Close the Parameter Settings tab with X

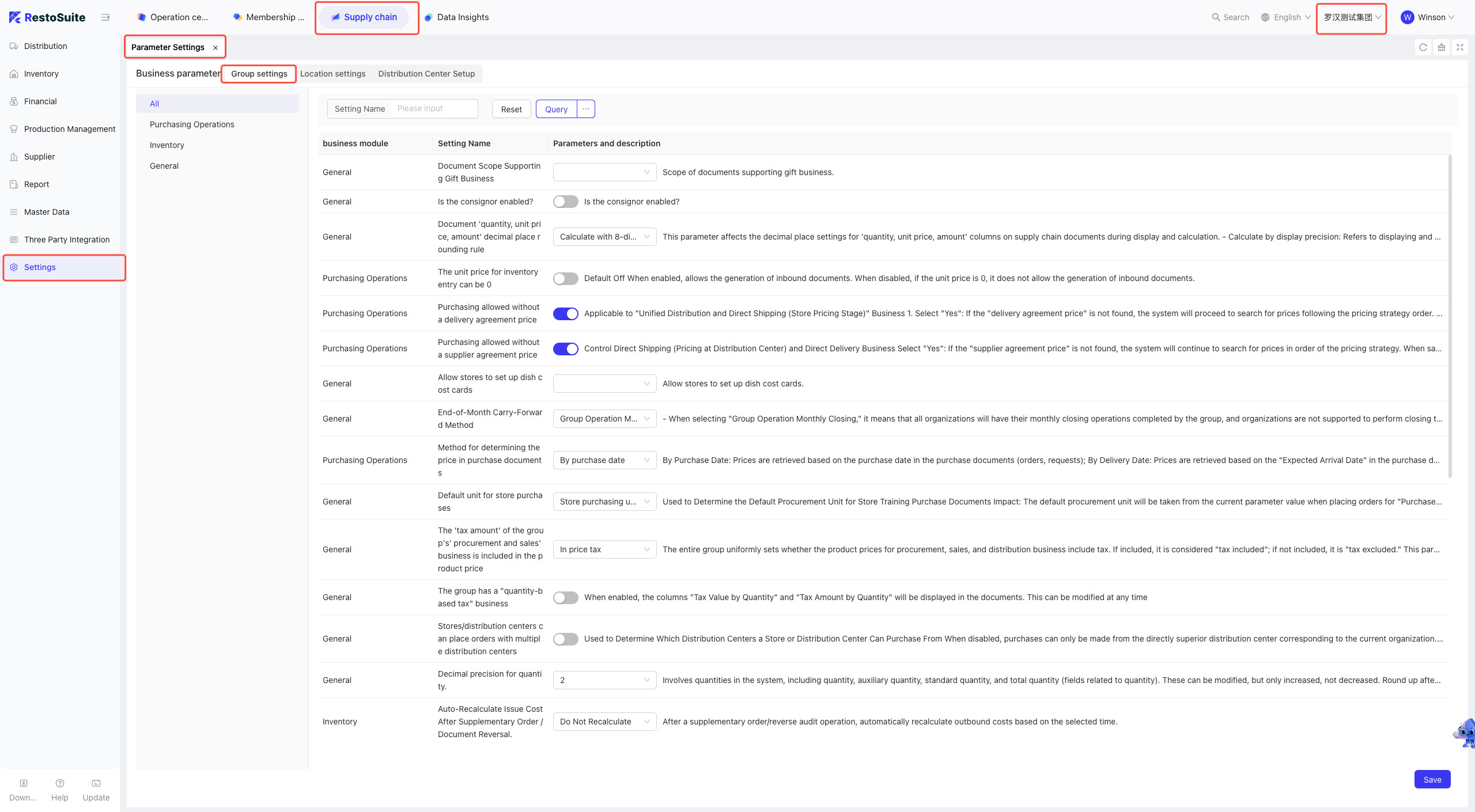click(215, 48)
